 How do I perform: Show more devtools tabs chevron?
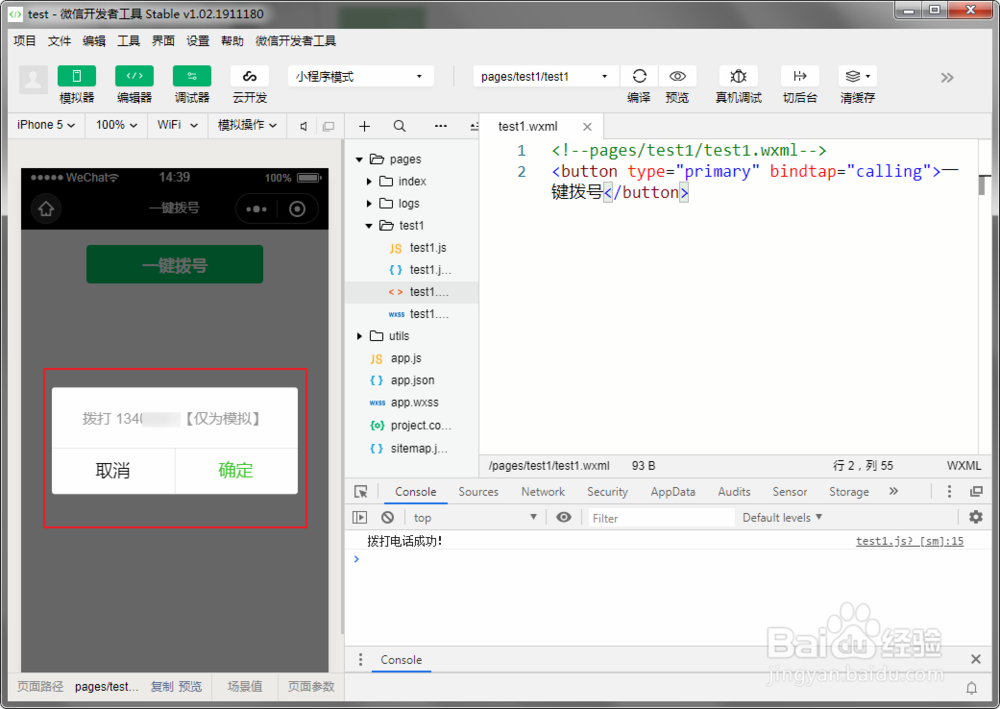tap(893, 491)
